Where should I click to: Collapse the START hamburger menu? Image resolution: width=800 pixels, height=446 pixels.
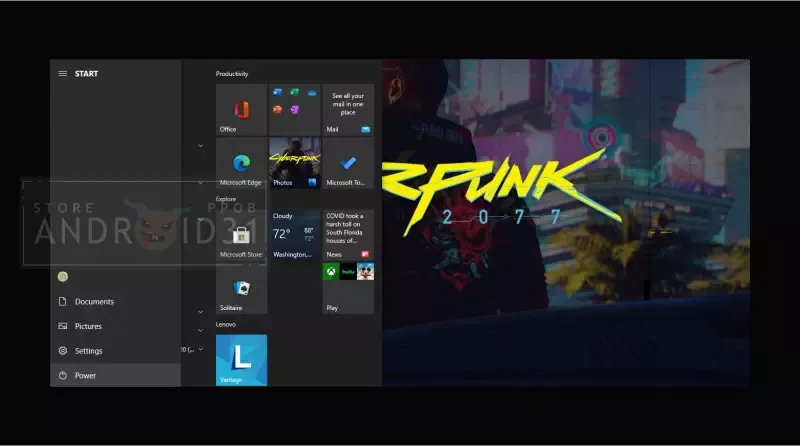click(x=63, y=73)
